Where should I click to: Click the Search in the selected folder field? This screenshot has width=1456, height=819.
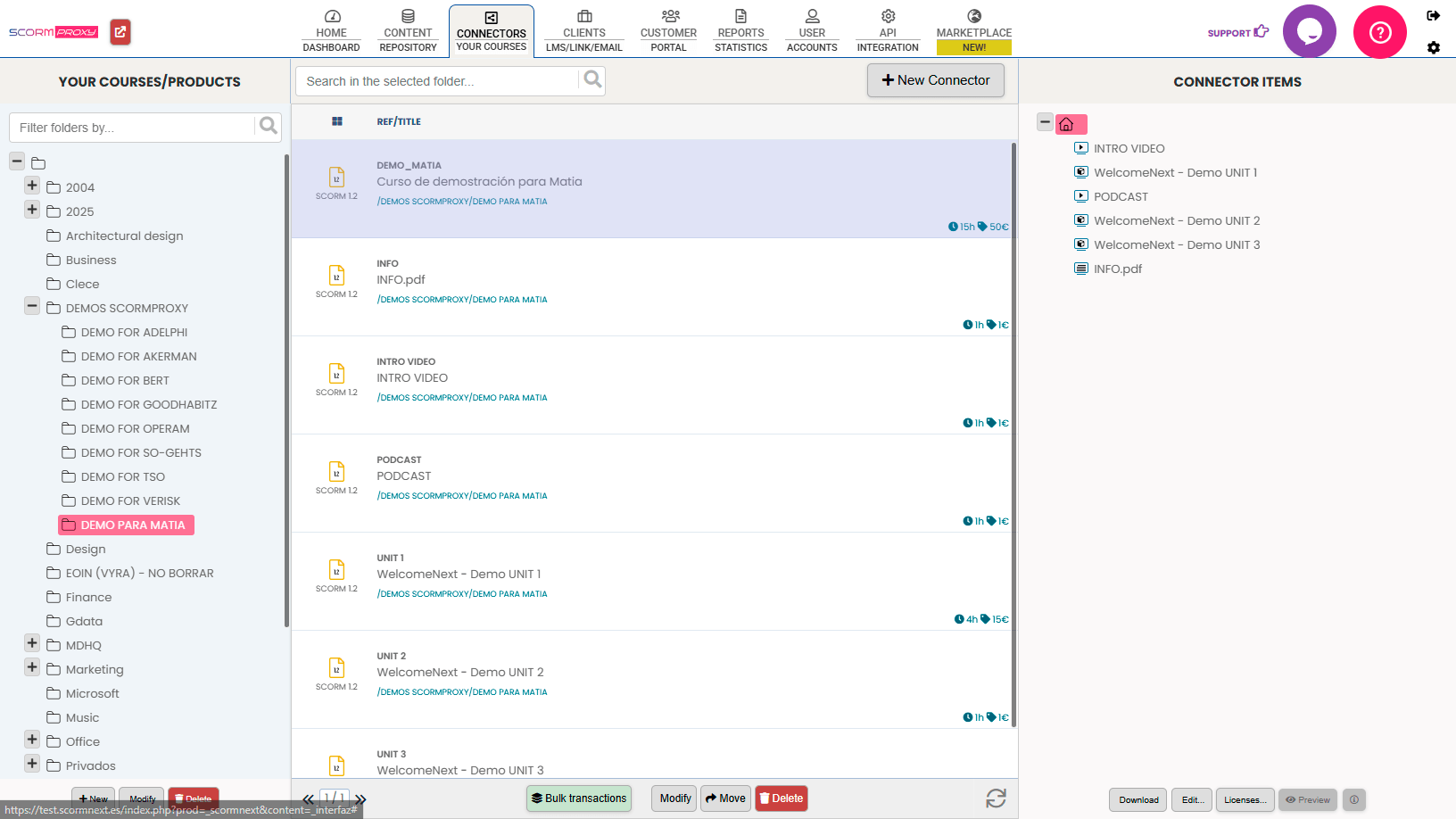tap(437, 81)
